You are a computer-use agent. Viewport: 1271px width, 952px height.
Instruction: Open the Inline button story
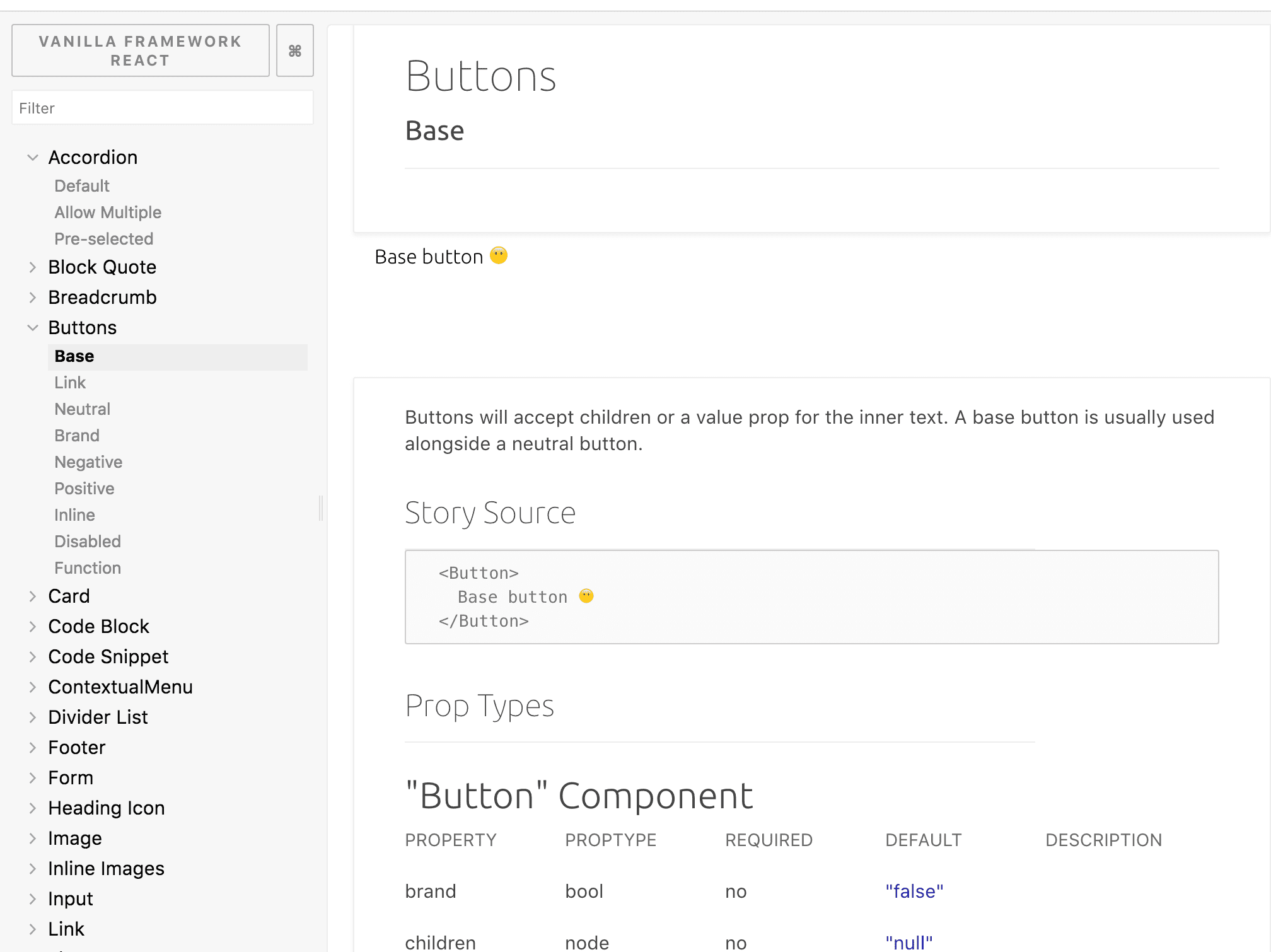[74, 515]
